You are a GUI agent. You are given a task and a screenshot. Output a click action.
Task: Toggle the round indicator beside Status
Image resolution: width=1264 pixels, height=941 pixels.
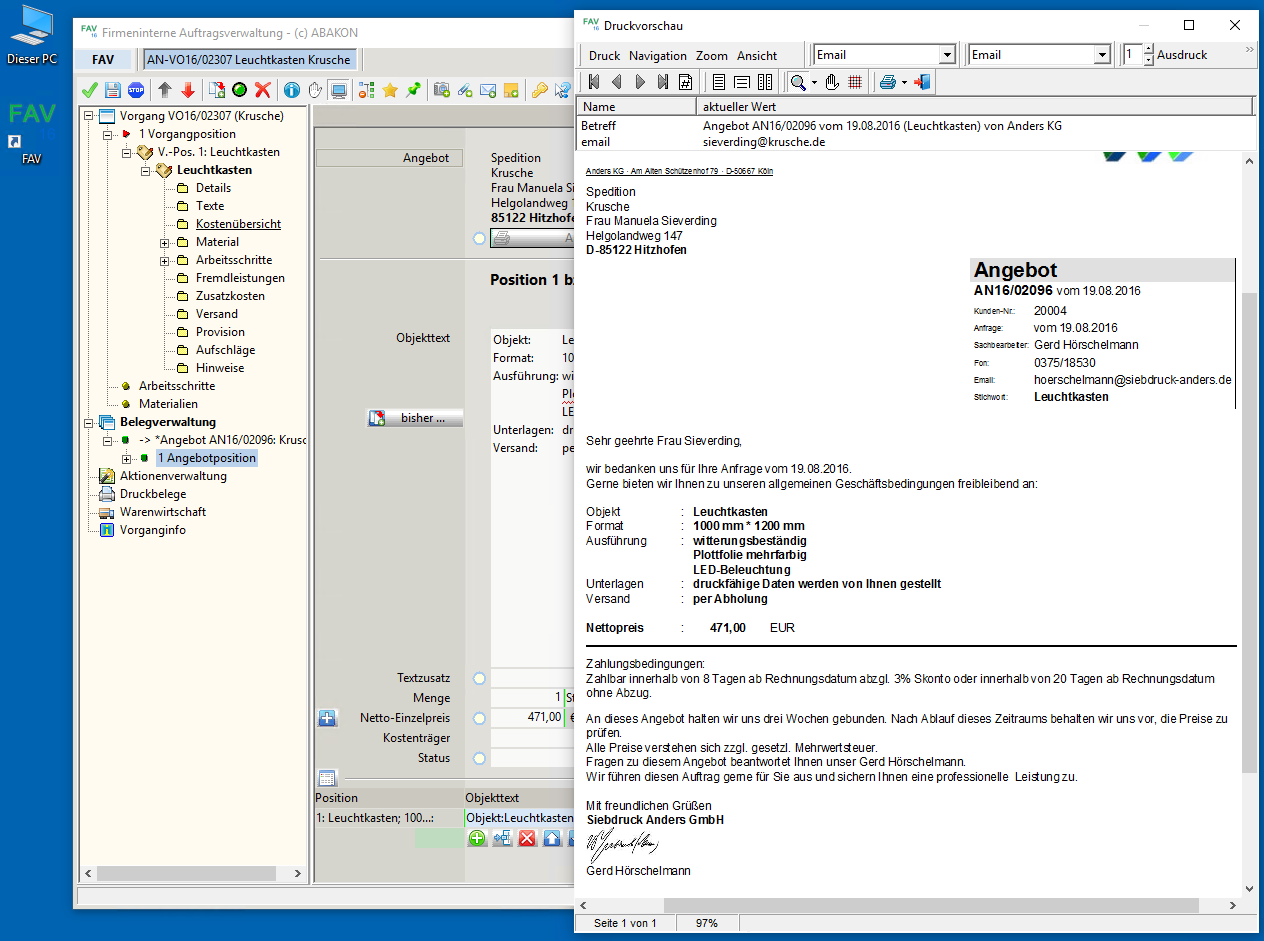pos(479,758)
